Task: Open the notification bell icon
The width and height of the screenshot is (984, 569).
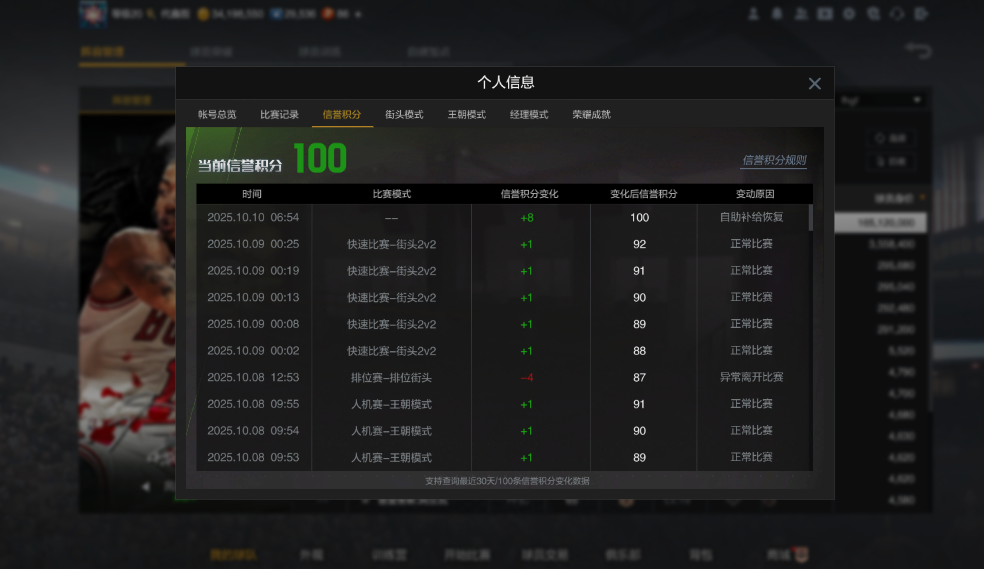Action: click(x=777, y=14)
